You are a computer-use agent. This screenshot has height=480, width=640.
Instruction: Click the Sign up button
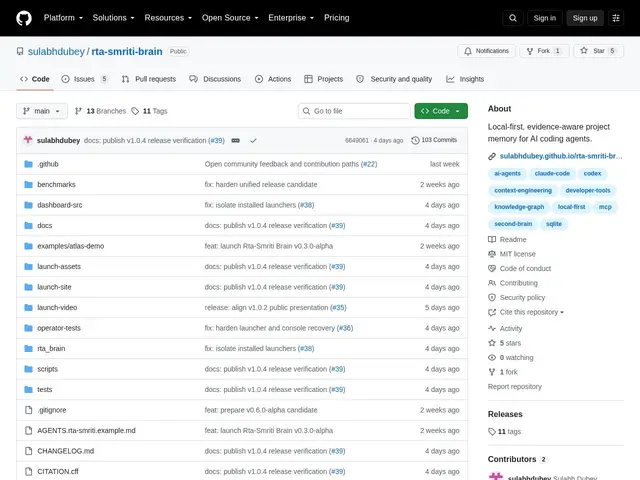[585, 18]
